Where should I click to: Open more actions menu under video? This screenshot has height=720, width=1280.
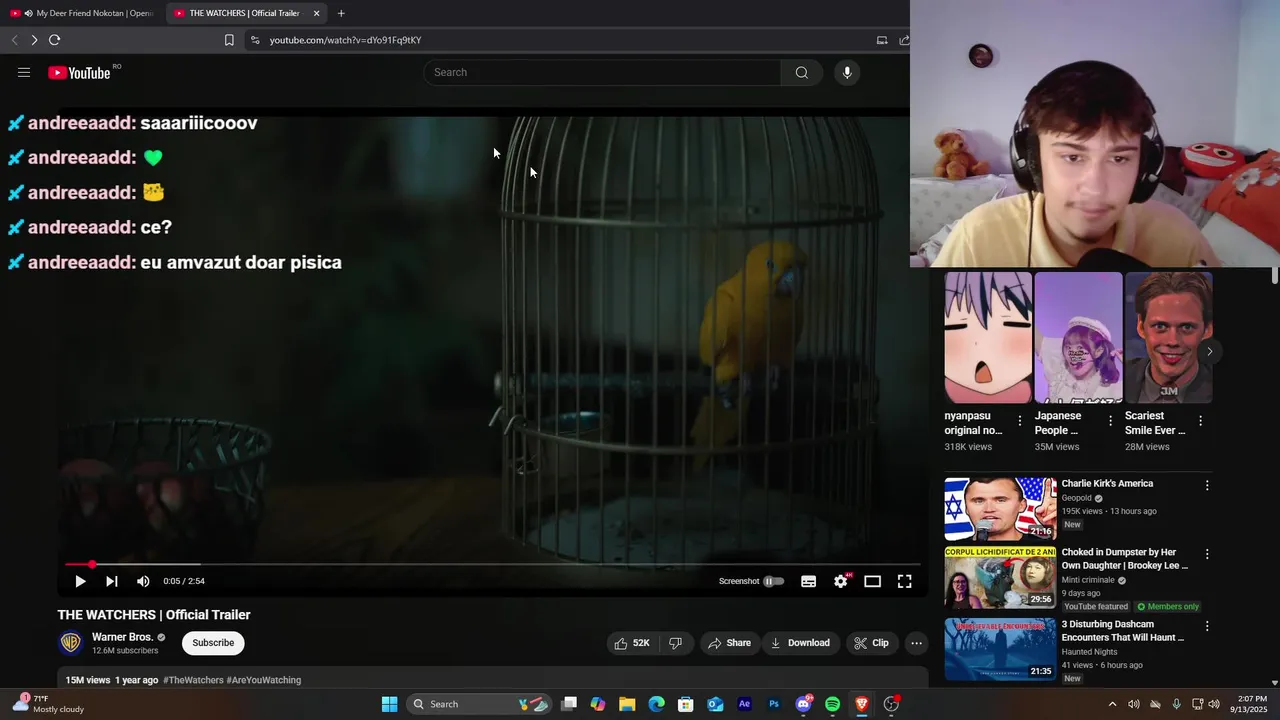916,643
